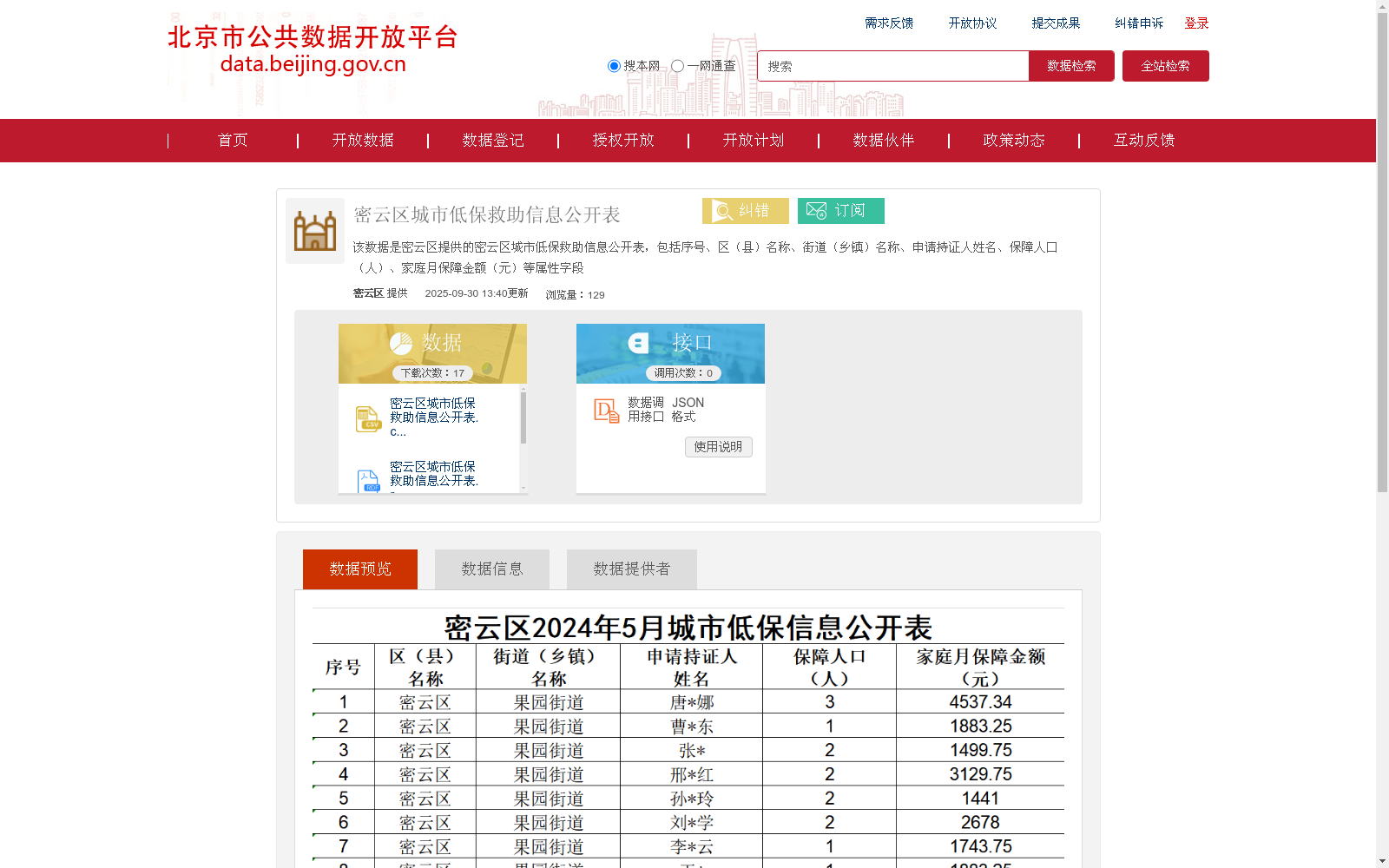Click the pie chart icon in 数据 card
This screenshot has width=1389, height=868.
[401, 343]
